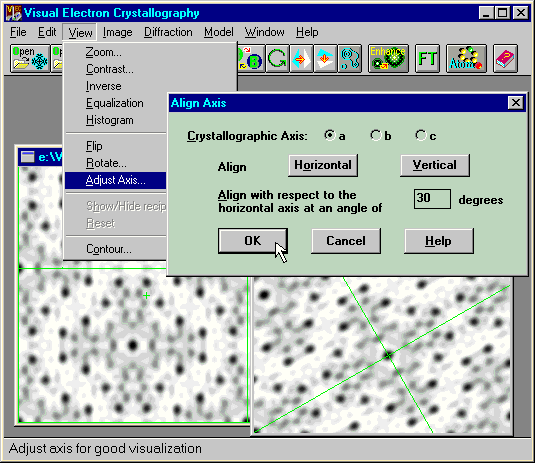The image size is (535, 463).
Task: Select crystallographic axis b radio button
Action: coord(376,135)
